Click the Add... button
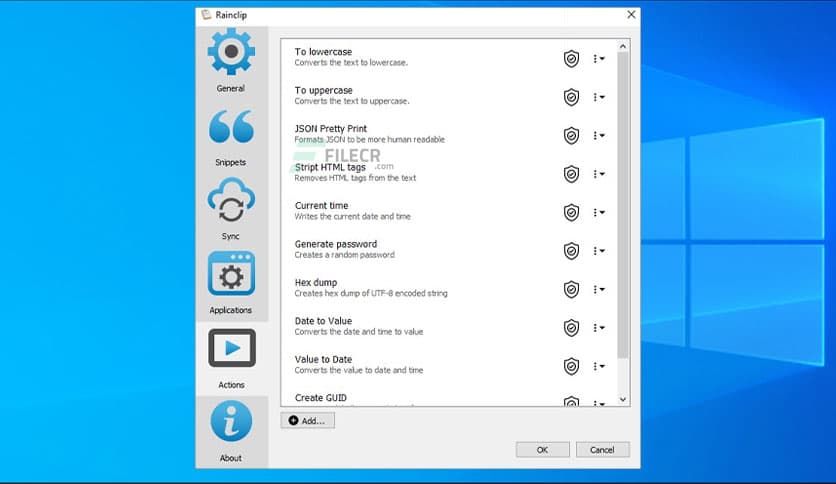The width and height of the screenshot is (836, 484). pos(308,421)
